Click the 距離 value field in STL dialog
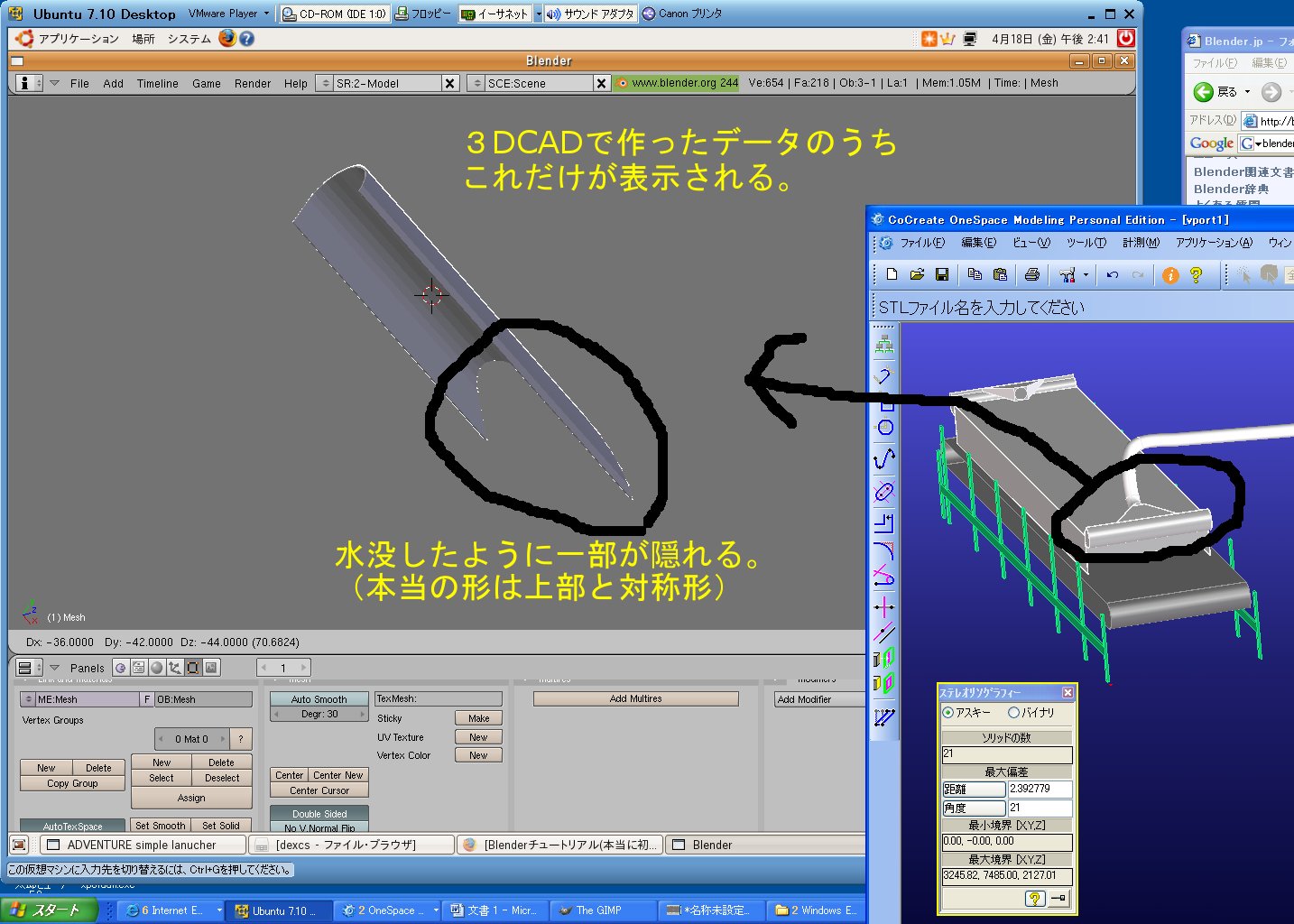 coord(1040,789)
